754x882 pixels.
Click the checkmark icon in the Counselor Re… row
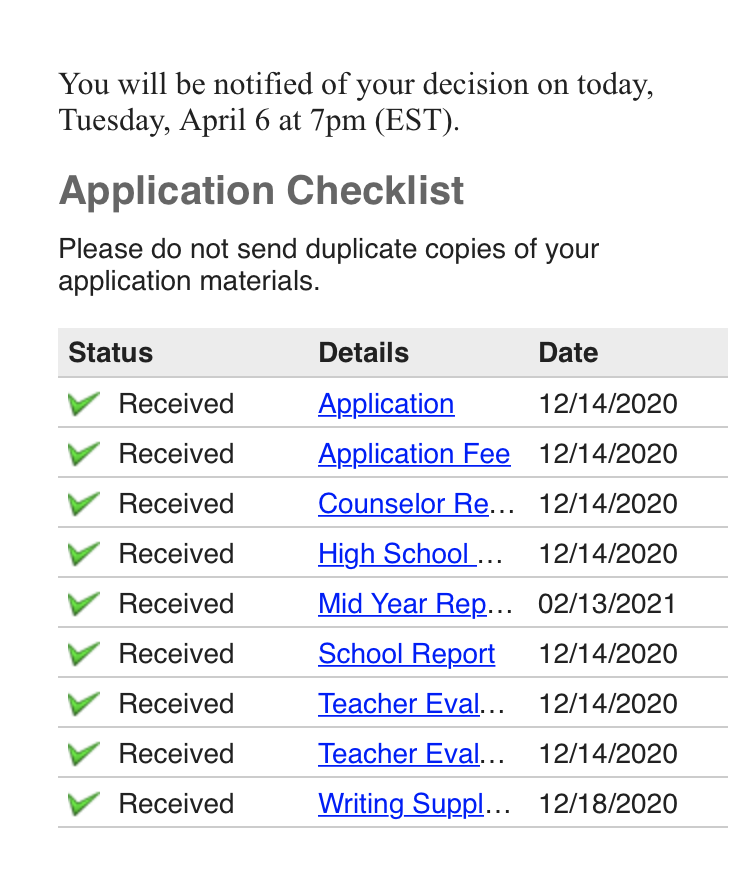pos(84,504)
